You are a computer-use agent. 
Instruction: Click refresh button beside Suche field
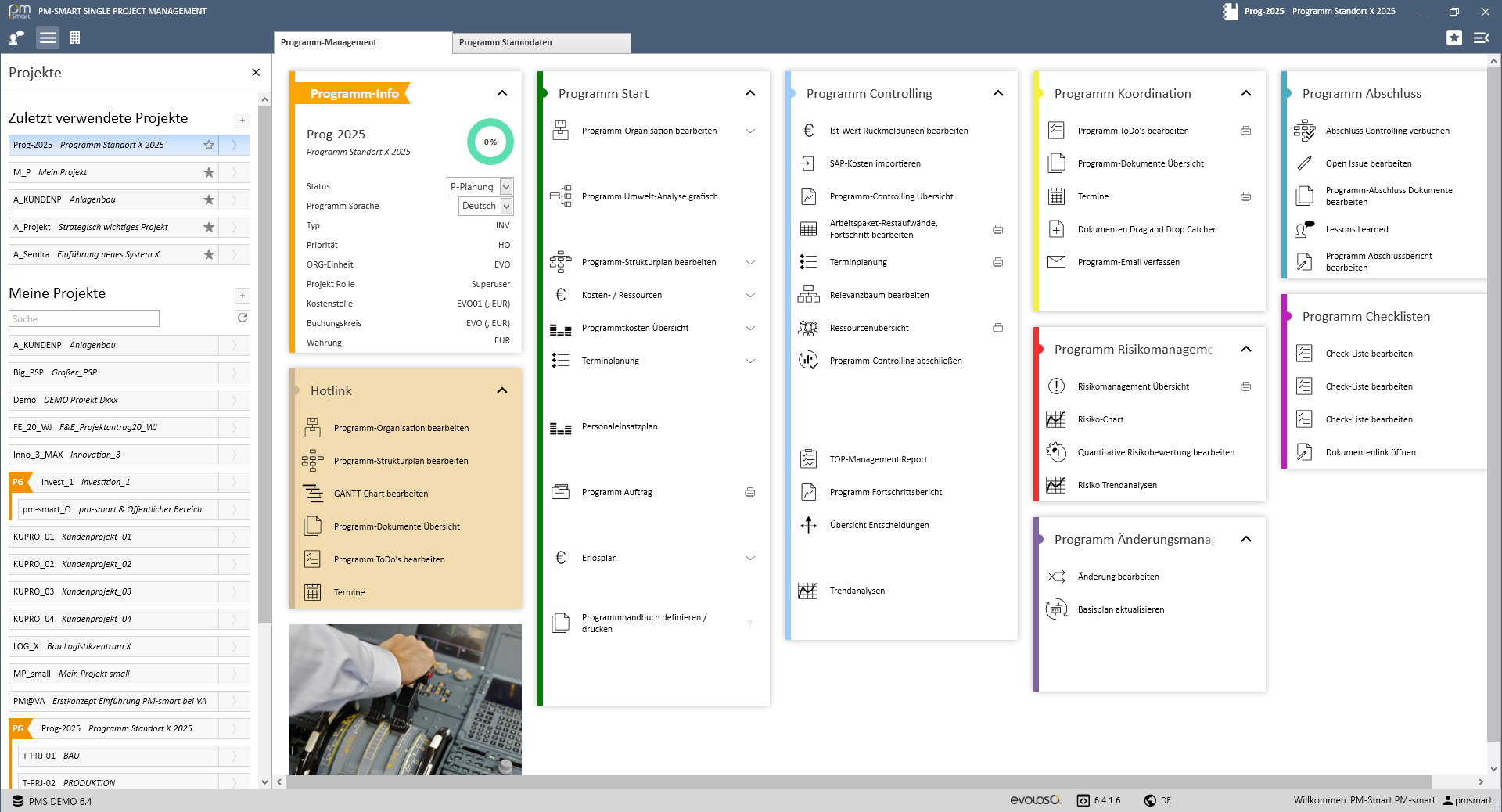[243, 318]
